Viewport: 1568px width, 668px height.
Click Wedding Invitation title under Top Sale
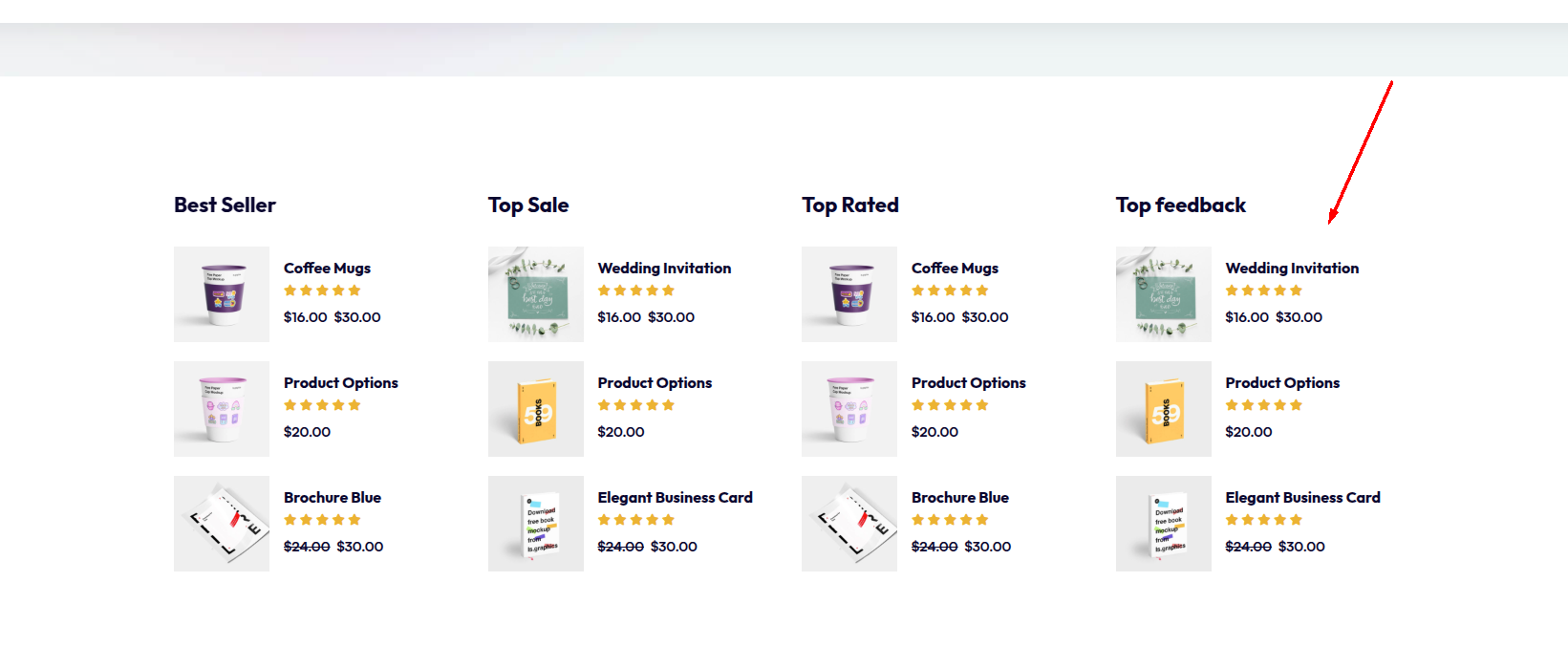(664, 269)
